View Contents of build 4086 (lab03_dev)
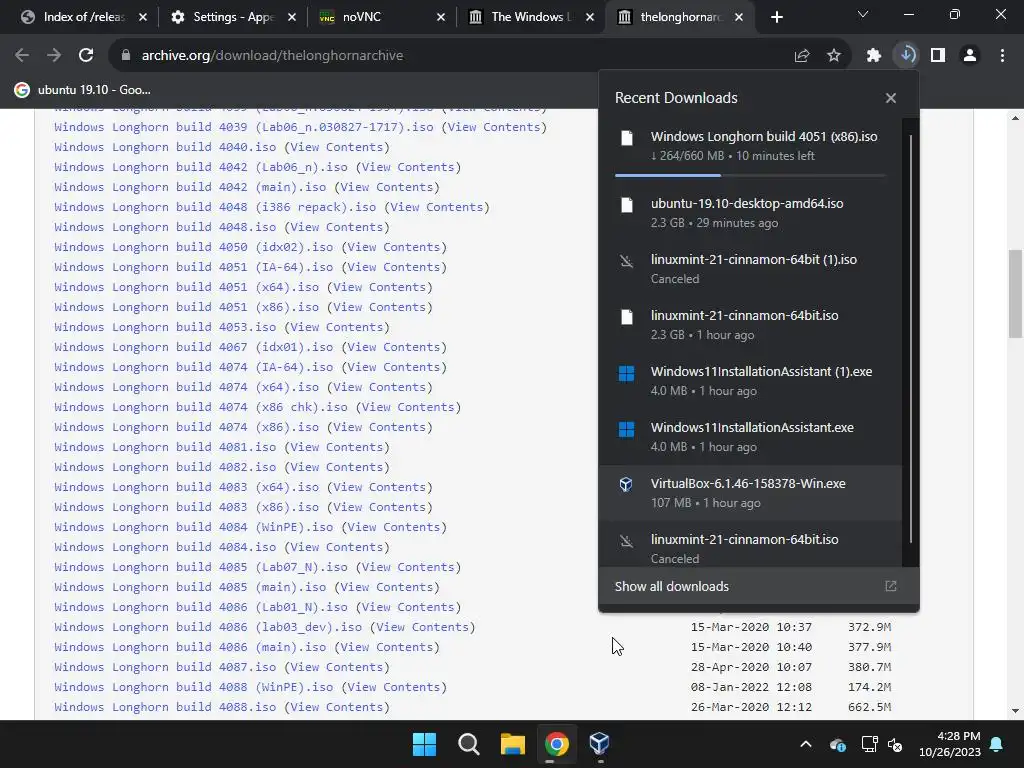The image size is (1024, 768). tap(423, 627)
